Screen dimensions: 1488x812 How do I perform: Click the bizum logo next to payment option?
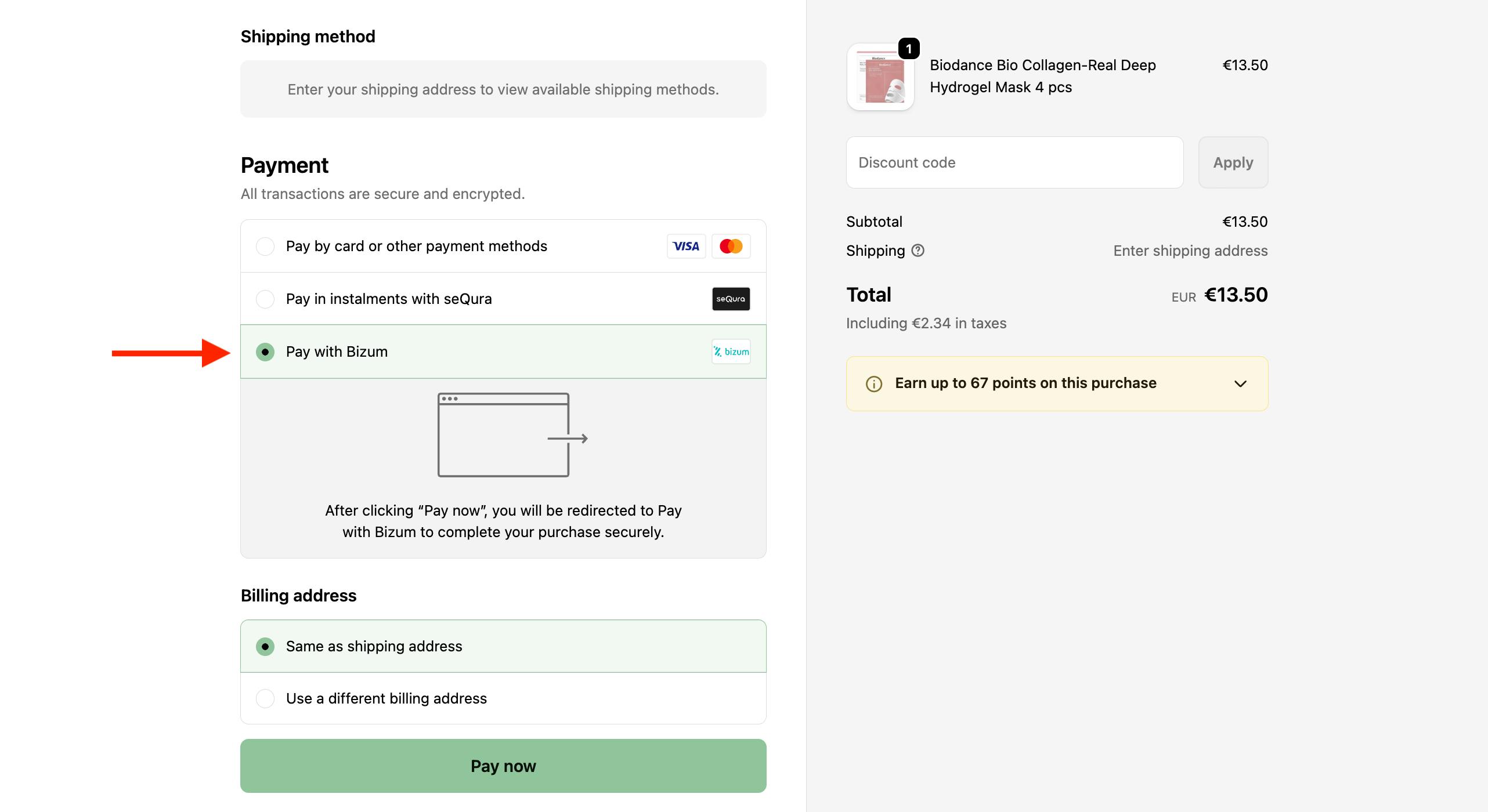tap(731, 351)
